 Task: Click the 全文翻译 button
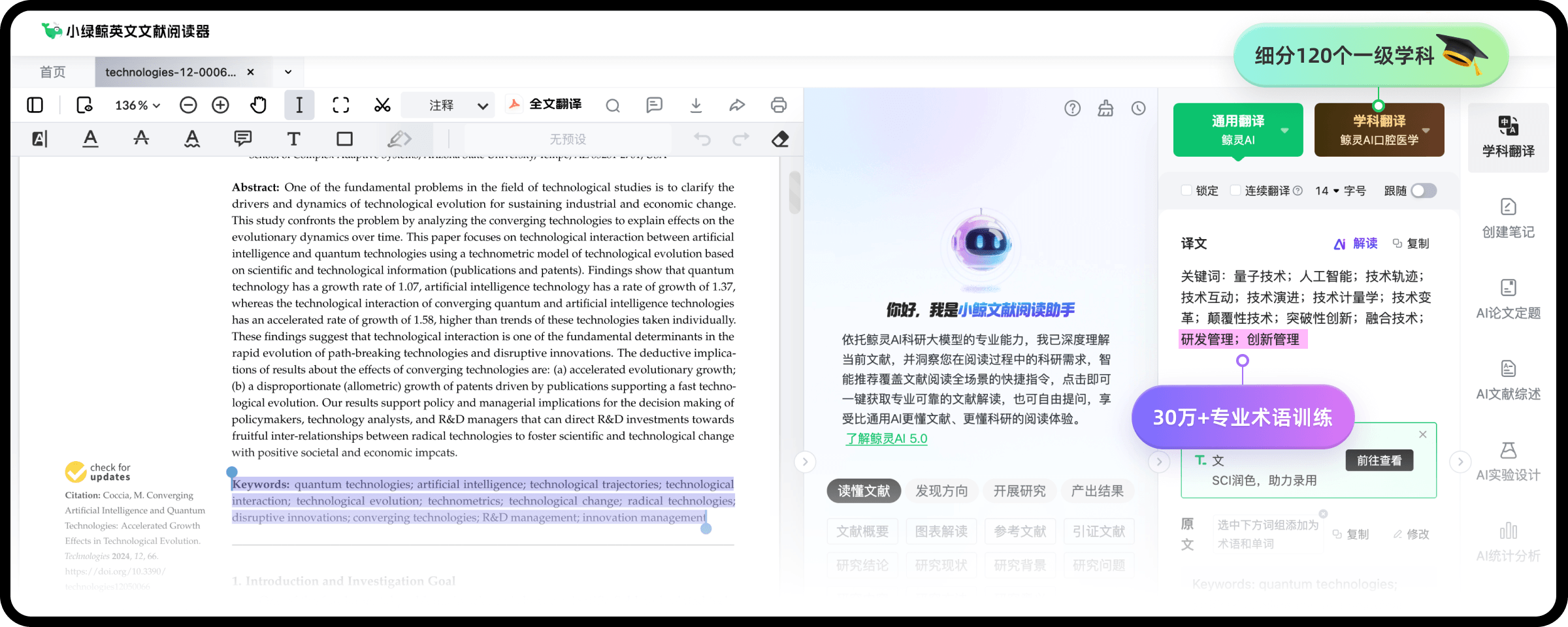pos(545,104)
